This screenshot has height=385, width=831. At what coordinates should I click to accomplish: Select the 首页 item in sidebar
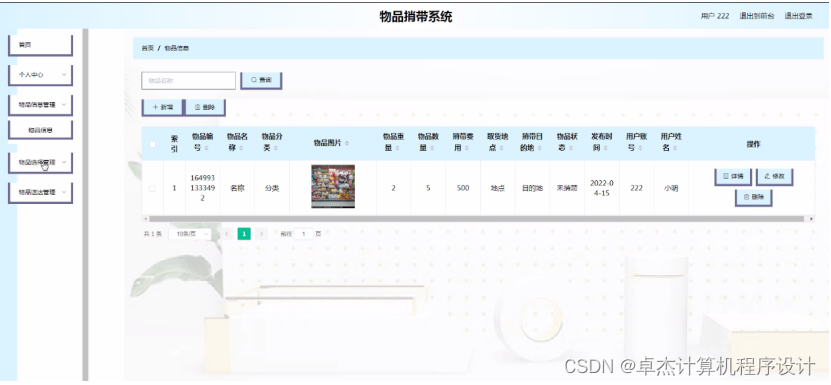click(40, 45)
